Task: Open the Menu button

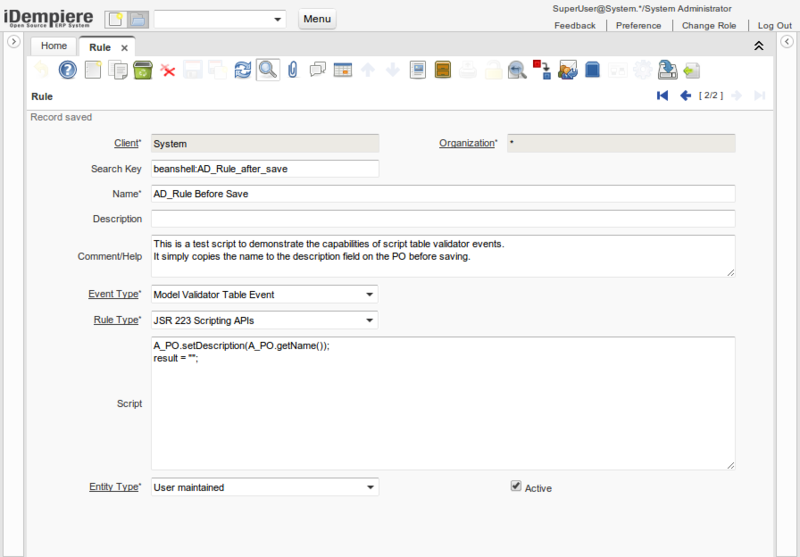Action: coord(317,19)
